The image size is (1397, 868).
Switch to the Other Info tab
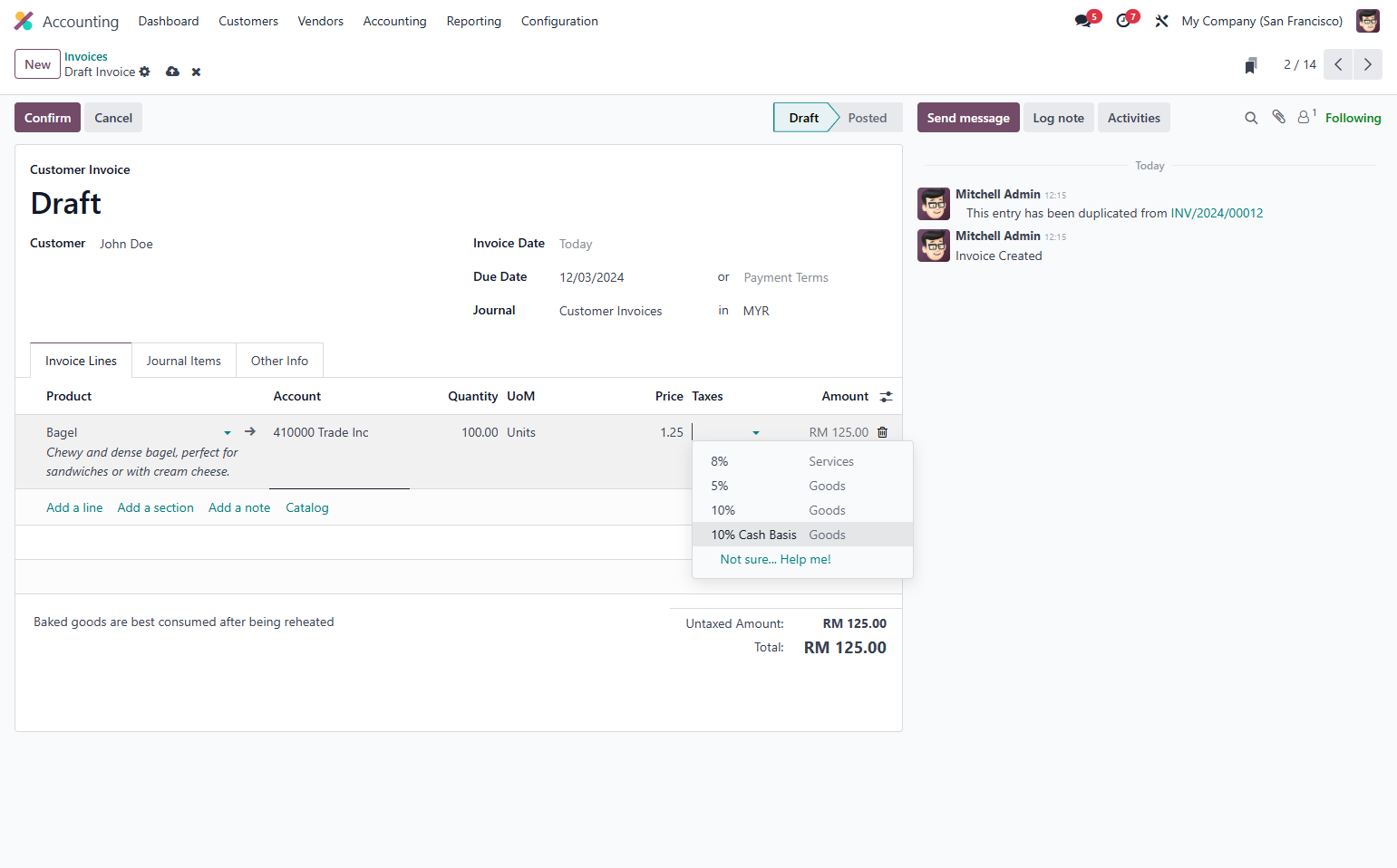coord(279,361)
